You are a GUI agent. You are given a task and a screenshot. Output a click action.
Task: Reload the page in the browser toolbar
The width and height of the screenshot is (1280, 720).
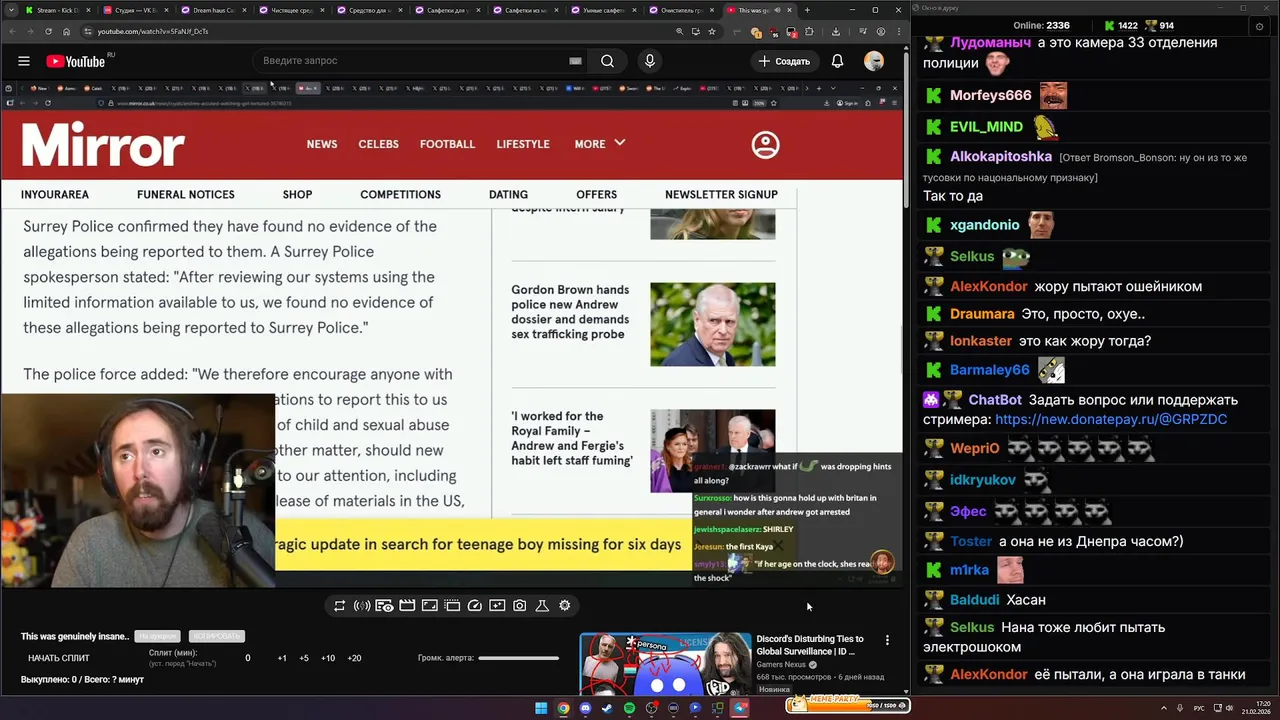(x=48, y=31)
